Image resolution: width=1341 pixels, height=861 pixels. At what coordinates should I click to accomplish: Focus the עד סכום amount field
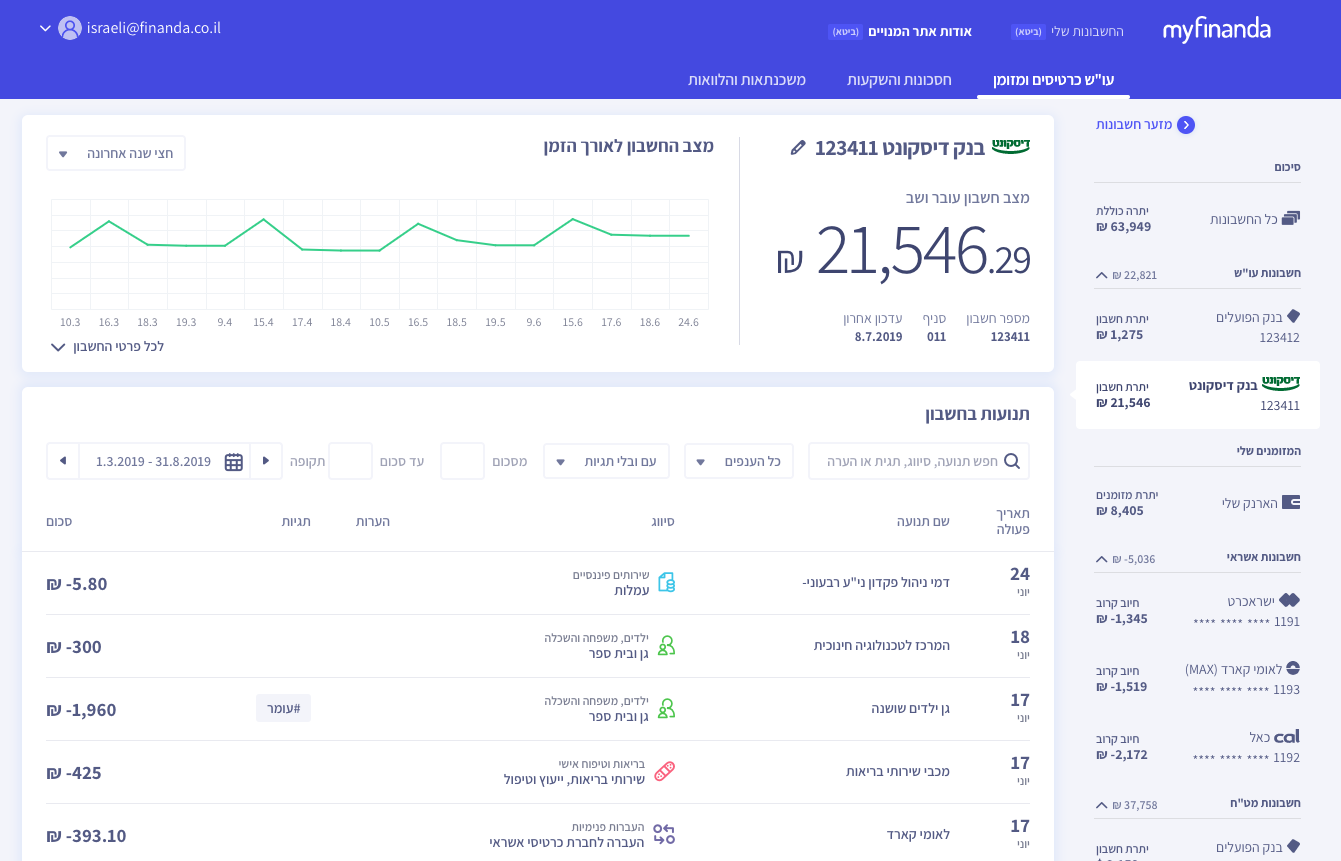click(351, 461)
